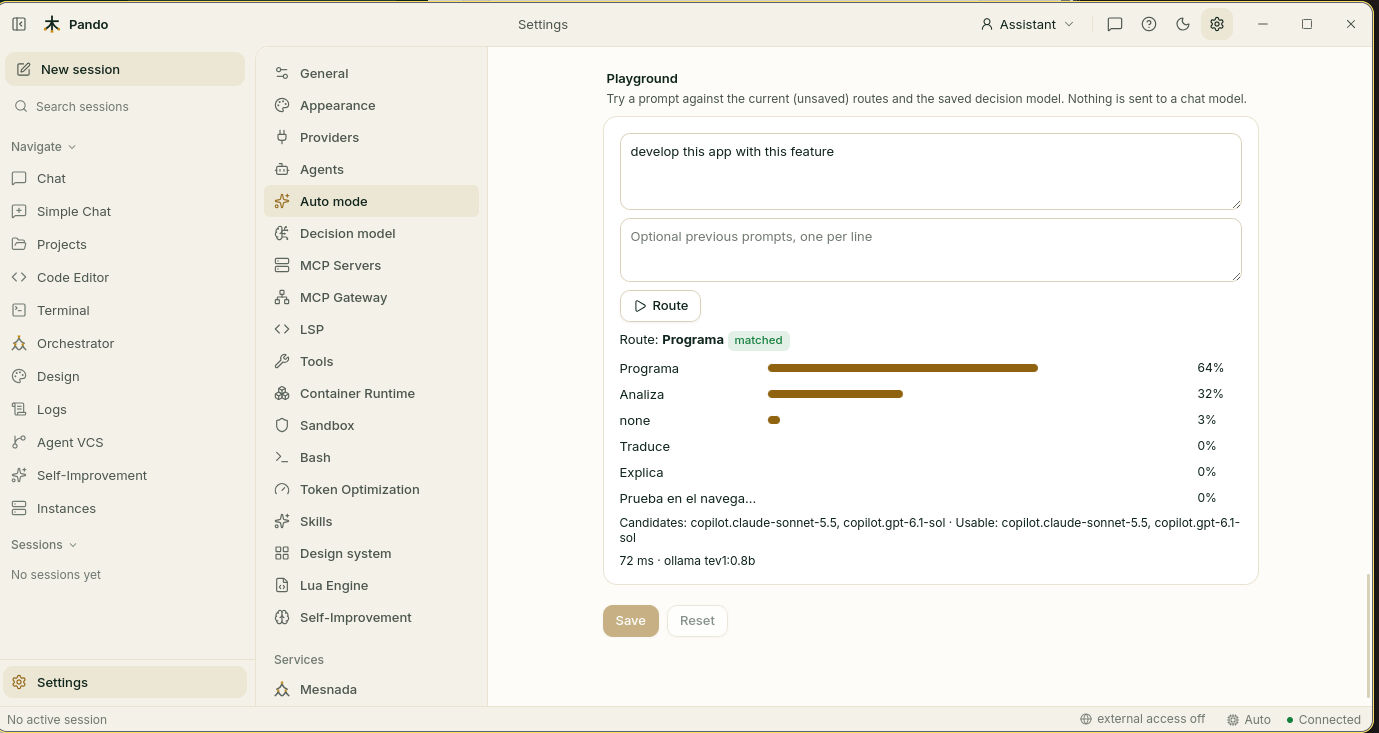The height and width of the screenshot is (733, 1379).
Task: Open MCP Gateway settings
Action: 371,297
